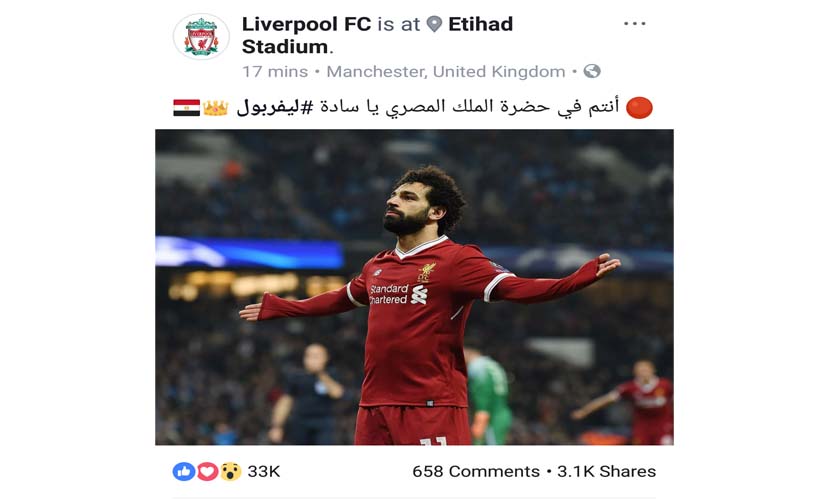View the 3.1K Shares list
825x500 pixels.
[606, 471]
